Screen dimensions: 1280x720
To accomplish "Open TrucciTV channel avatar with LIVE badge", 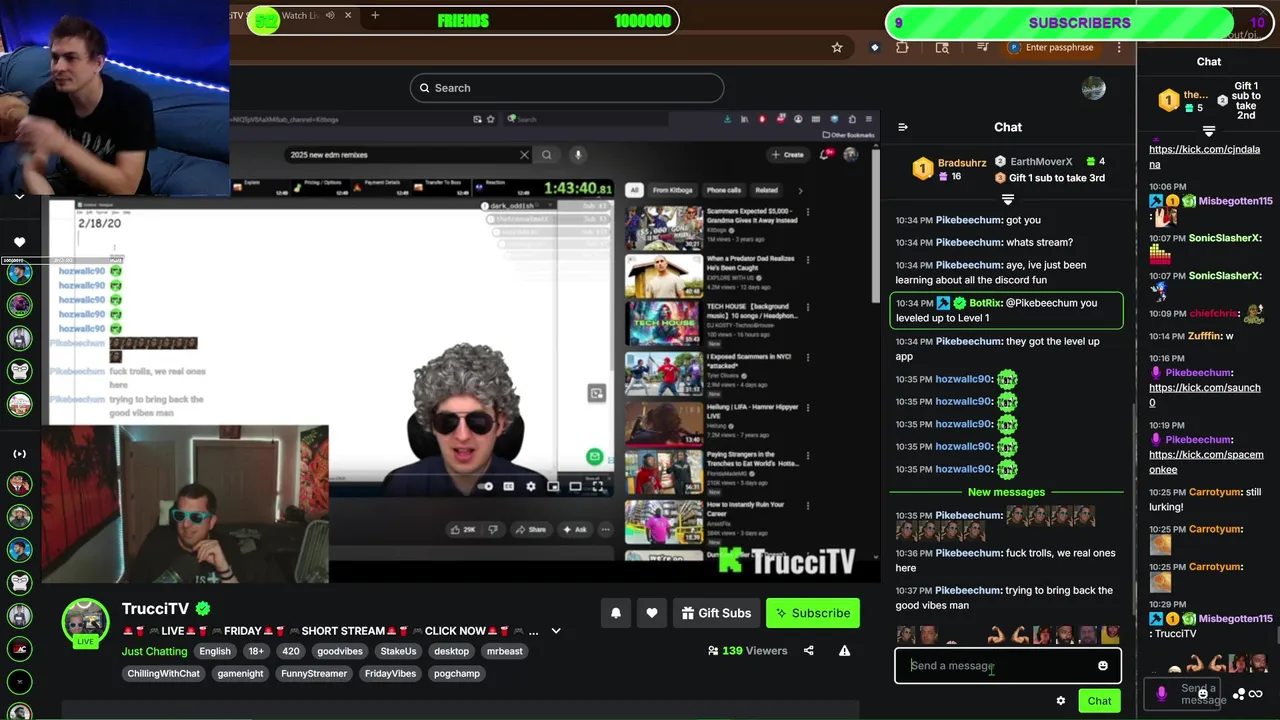I will click(85, 623).
